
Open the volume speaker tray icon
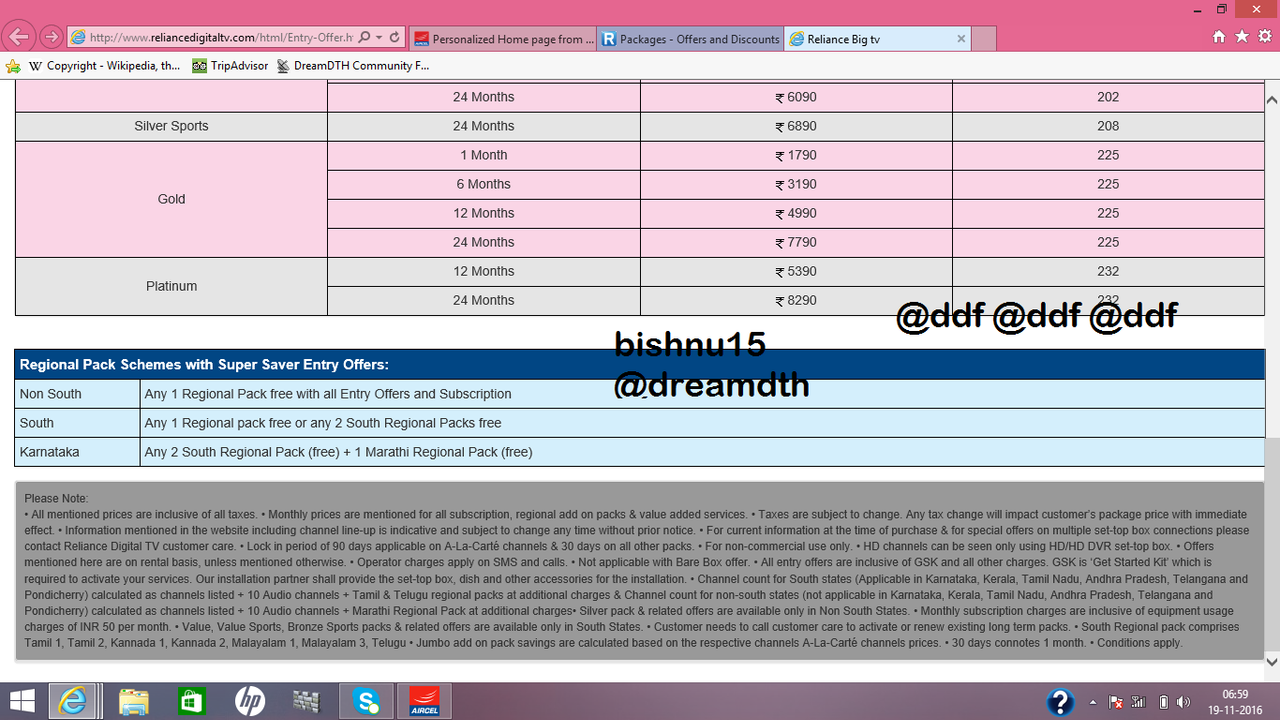pyautogui.click(x=1184, y=702)
